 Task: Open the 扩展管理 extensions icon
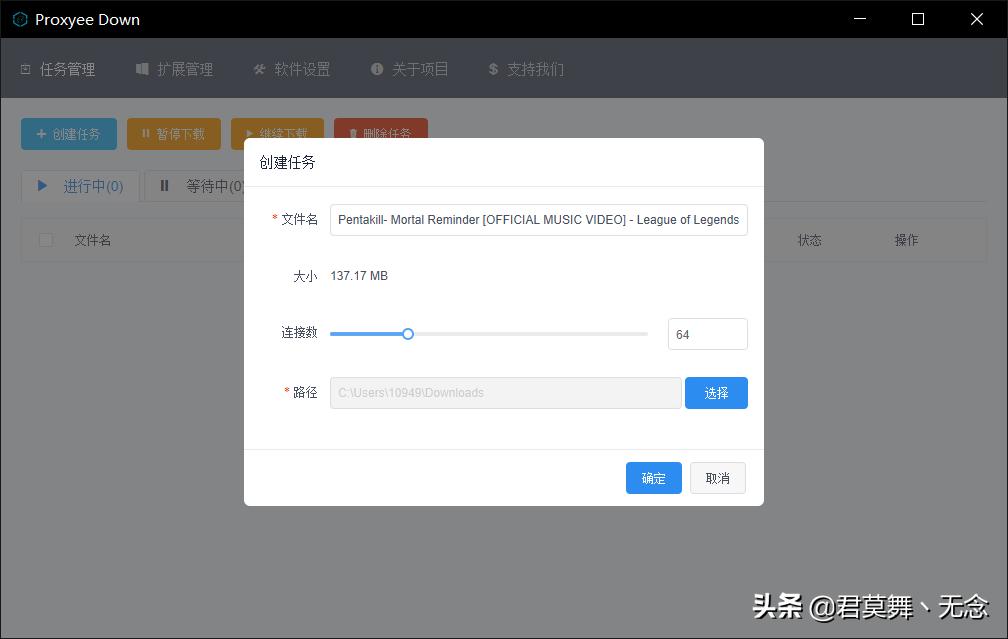[141, 69]
